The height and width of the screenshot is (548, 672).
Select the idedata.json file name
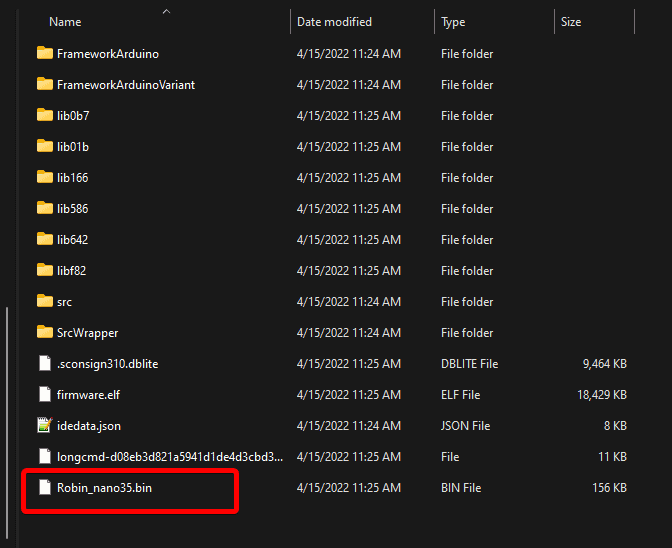point(88,426)
